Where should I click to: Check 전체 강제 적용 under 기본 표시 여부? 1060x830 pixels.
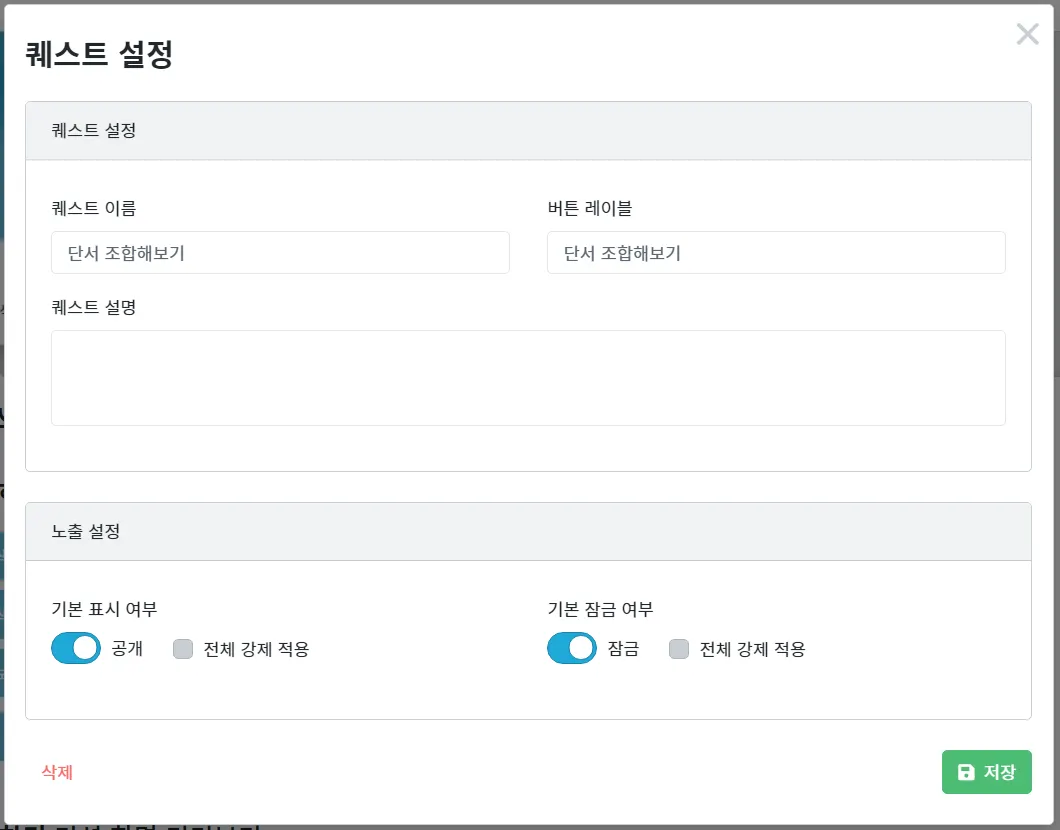[x=183, y=649]
